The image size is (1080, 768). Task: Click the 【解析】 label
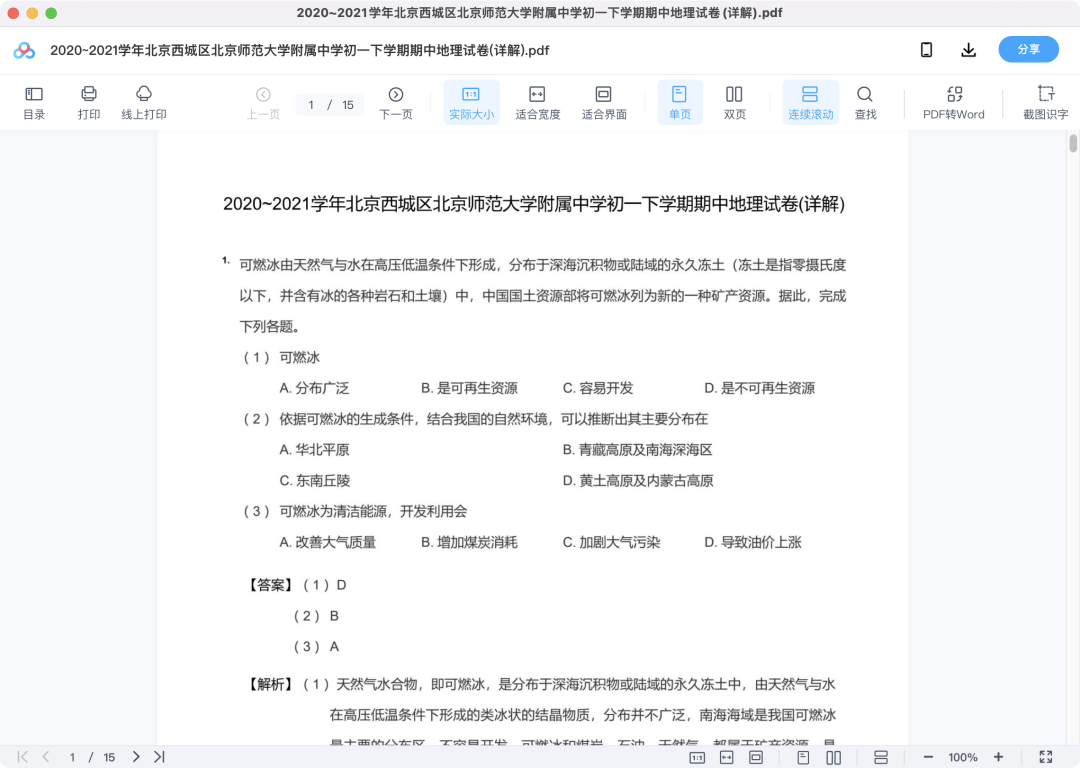coord(271,684)
